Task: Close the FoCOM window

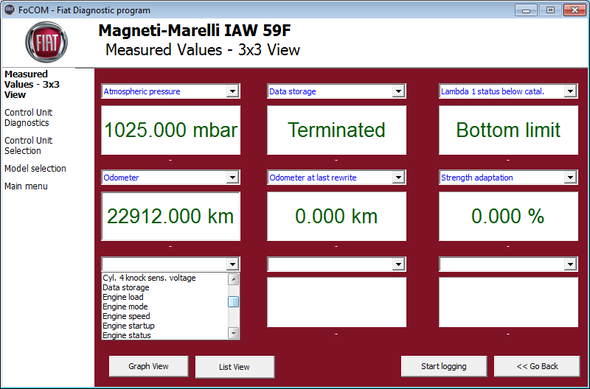Action: (x=575, y=10)
